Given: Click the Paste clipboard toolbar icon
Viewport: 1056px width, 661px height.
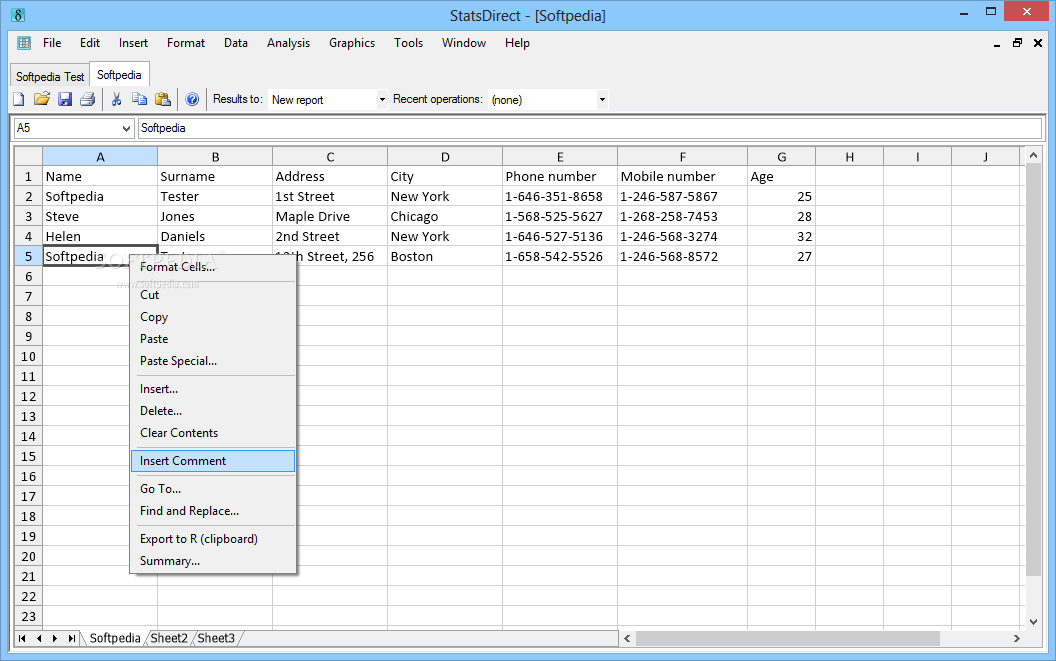Looking at the screenshot, I should pyautogui.click(x=163, y=99).
